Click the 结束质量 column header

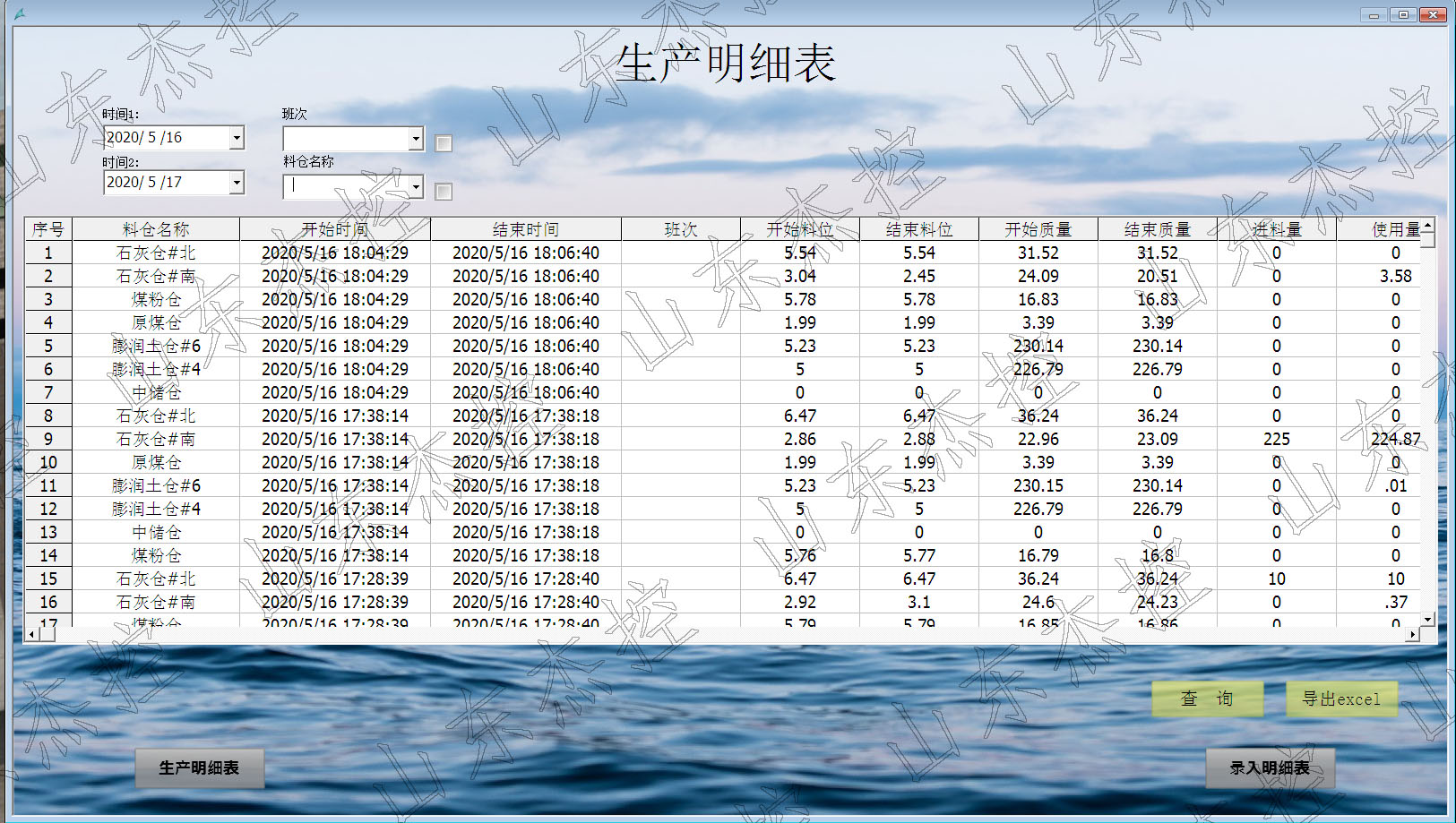[x=1158, y=229]
